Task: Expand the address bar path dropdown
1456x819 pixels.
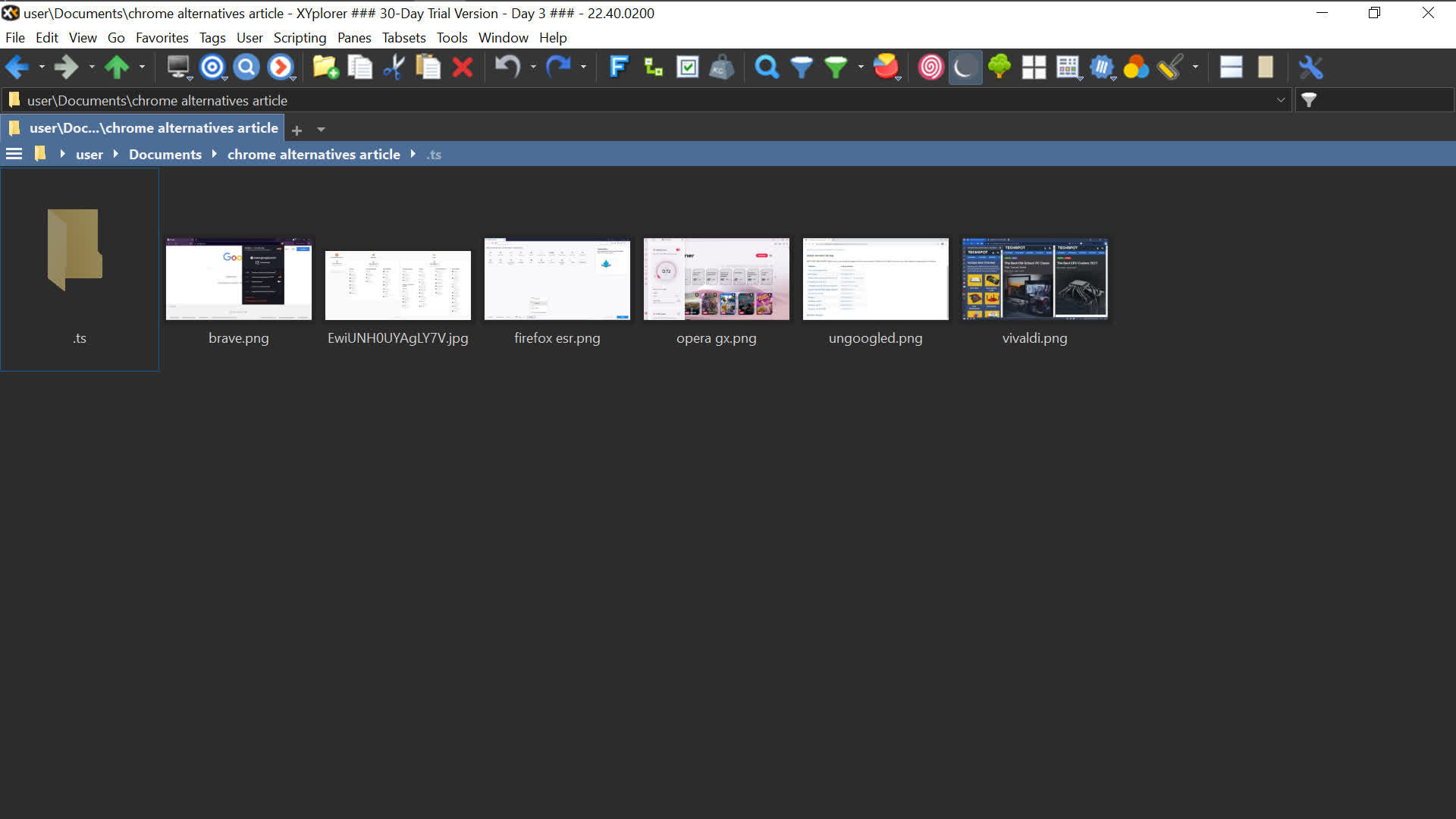Action: pos(1281,100)
